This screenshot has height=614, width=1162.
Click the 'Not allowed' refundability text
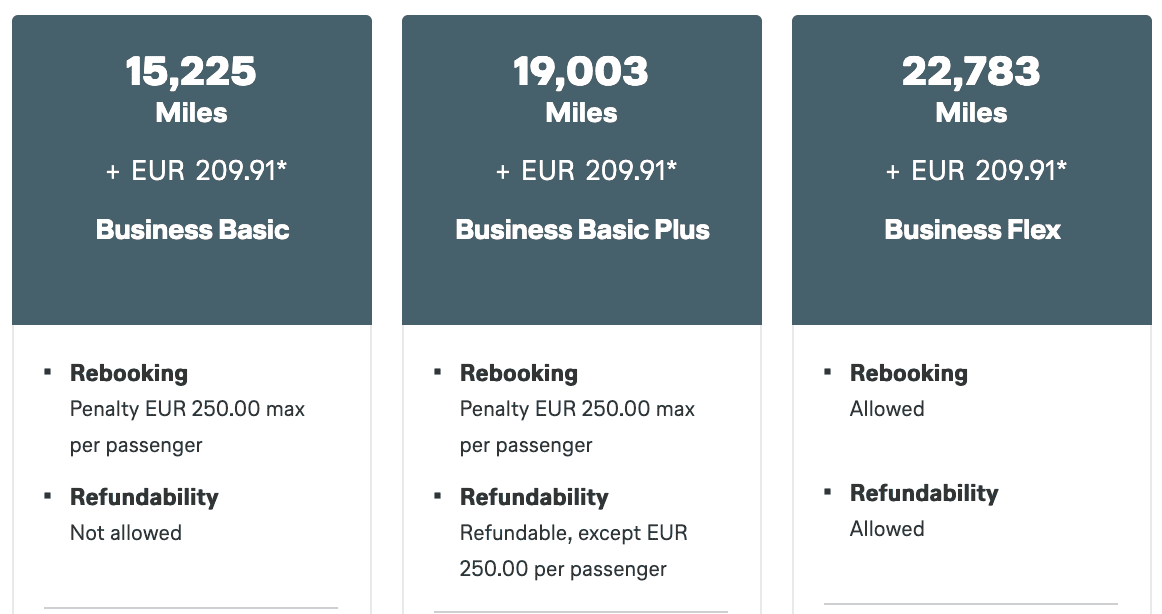pyautogui.click(x=126, y=533)
